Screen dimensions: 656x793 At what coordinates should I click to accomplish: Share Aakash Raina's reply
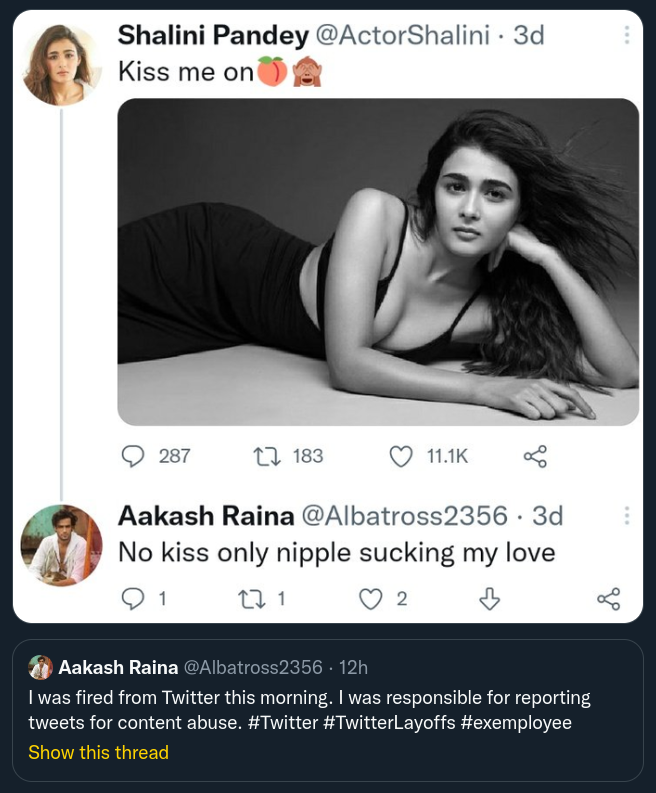[x=608, y=598]
